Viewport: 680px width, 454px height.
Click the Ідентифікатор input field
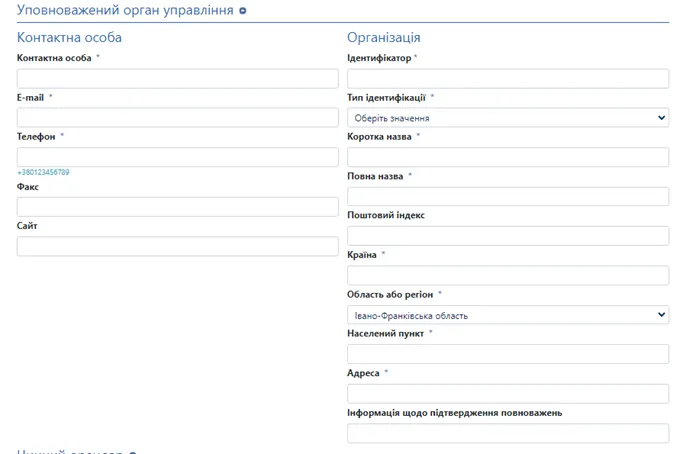(x=507, y=78)
